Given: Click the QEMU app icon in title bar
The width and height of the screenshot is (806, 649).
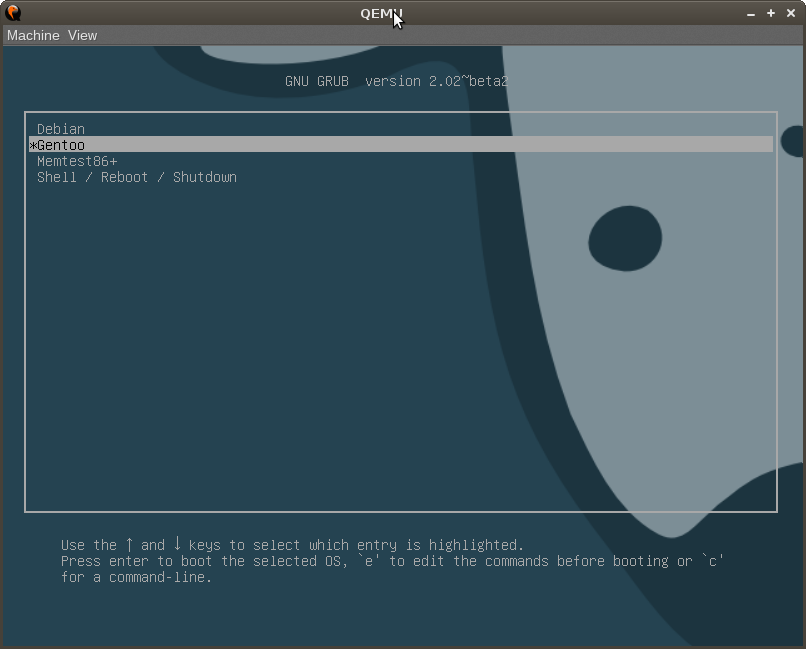Looking at the screenshot, I should (x=13, y=13).
